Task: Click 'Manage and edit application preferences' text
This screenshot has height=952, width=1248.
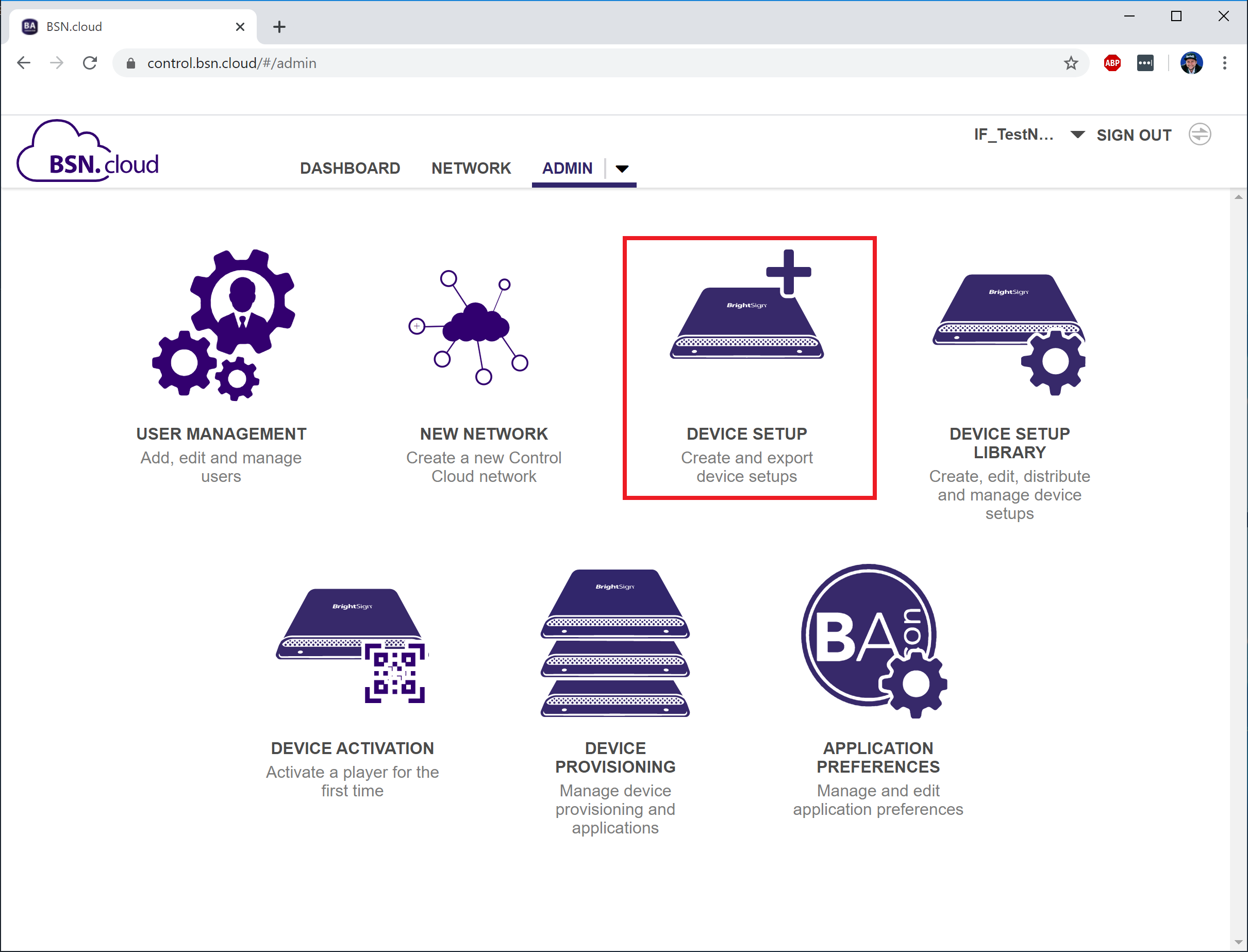Action: pyautogui.click(x=878, y=800)
